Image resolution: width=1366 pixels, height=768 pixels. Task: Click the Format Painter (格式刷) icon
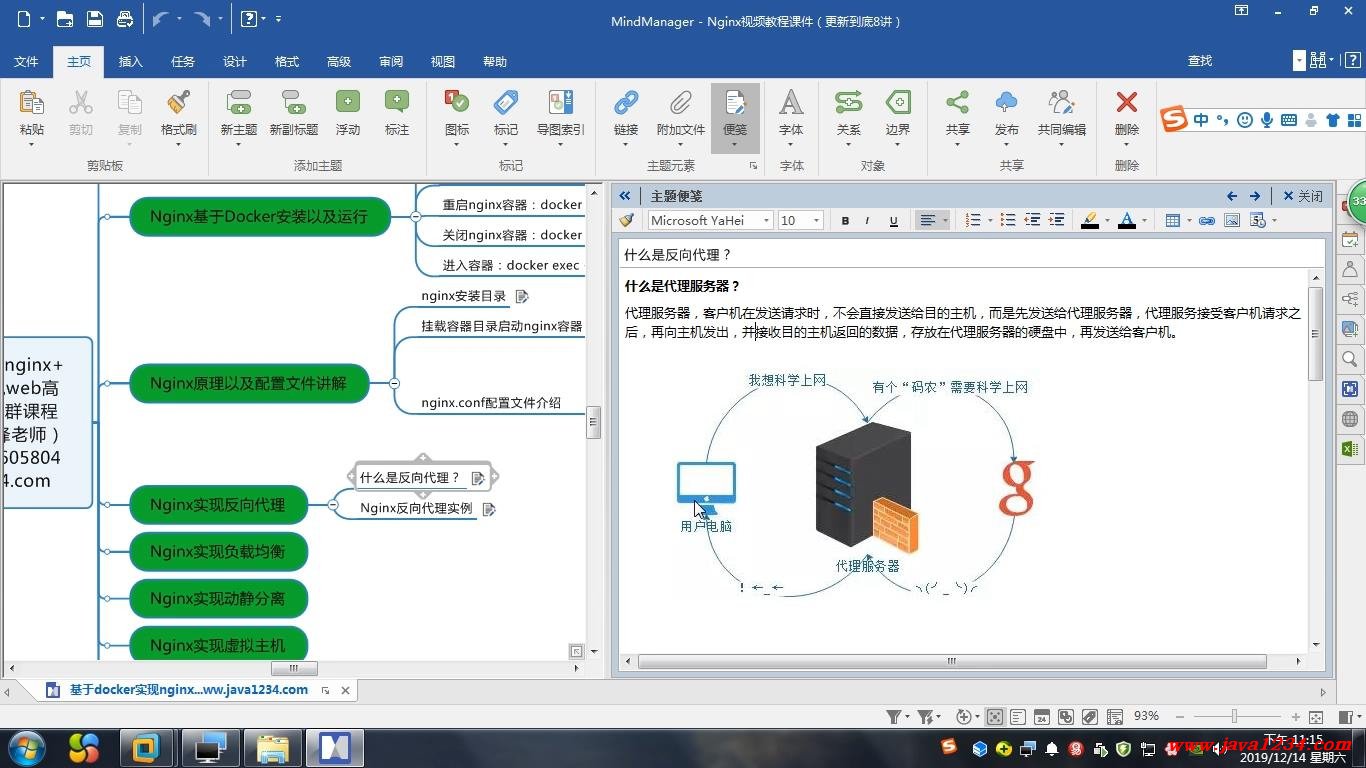(179, 102)
